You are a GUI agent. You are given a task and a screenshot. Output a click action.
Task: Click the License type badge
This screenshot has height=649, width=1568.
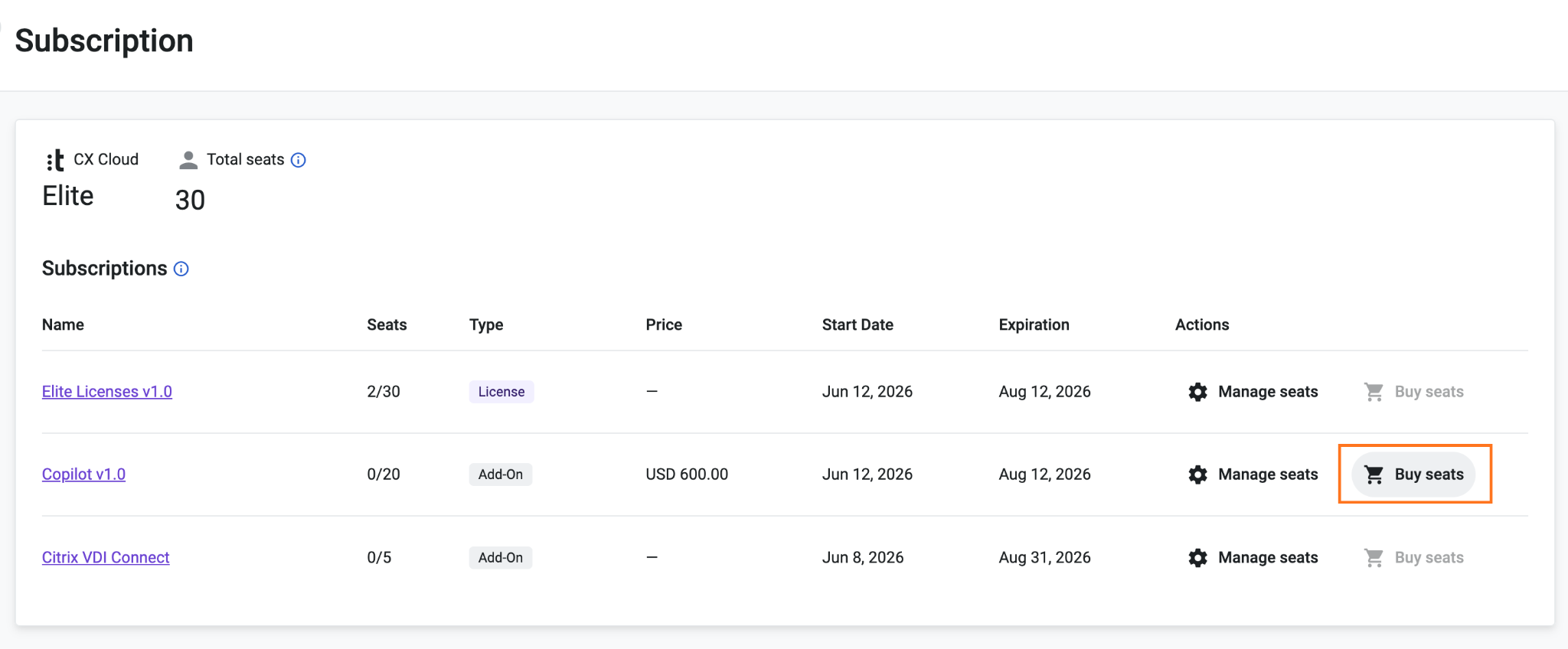pos(501,392)
